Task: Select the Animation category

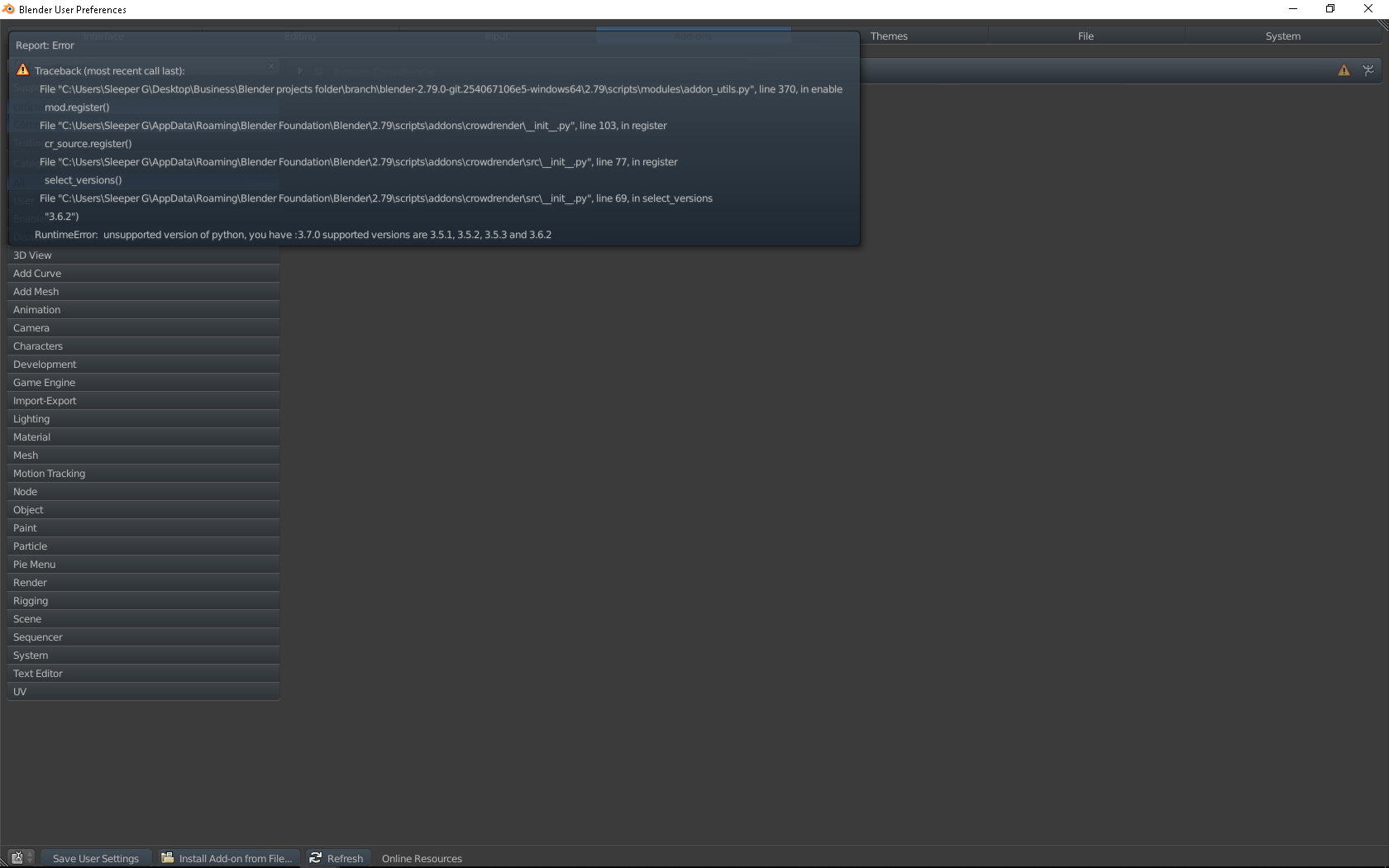Action: click(144, 310)
